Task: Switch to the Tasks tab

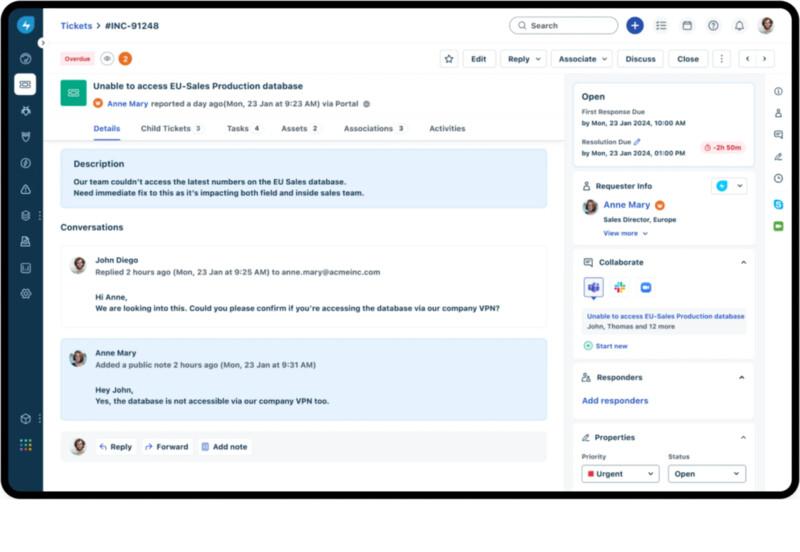Action: click(243, 129)
